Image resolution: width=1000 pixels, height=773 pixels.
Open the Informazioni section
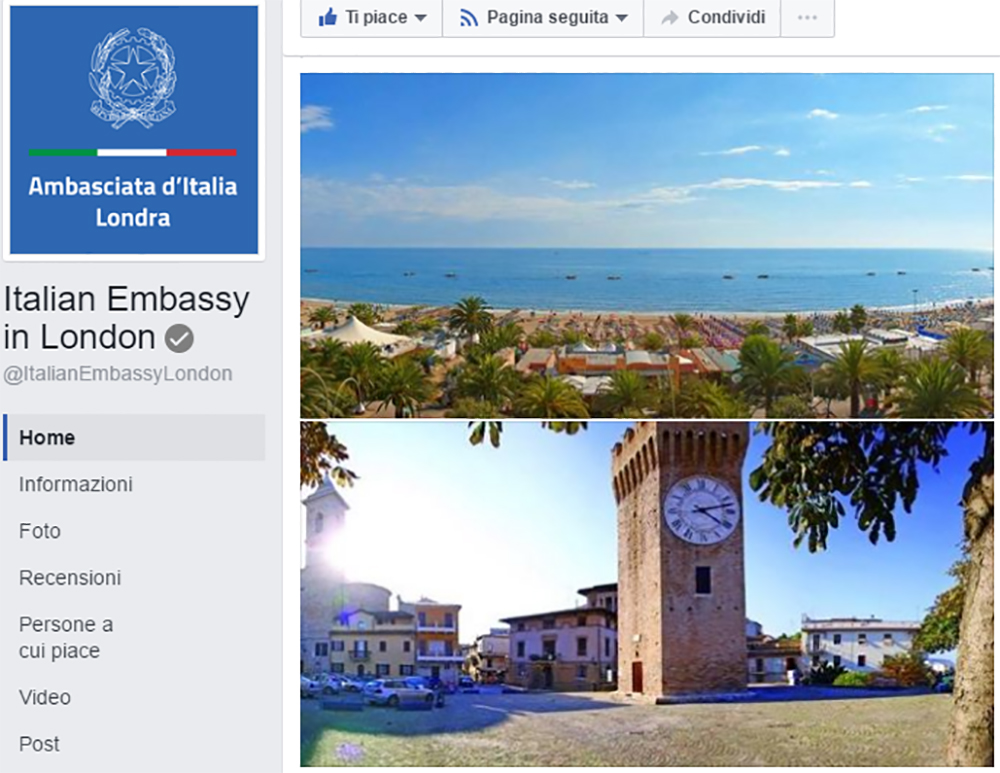pyautogui.click(x=76, y=484)
